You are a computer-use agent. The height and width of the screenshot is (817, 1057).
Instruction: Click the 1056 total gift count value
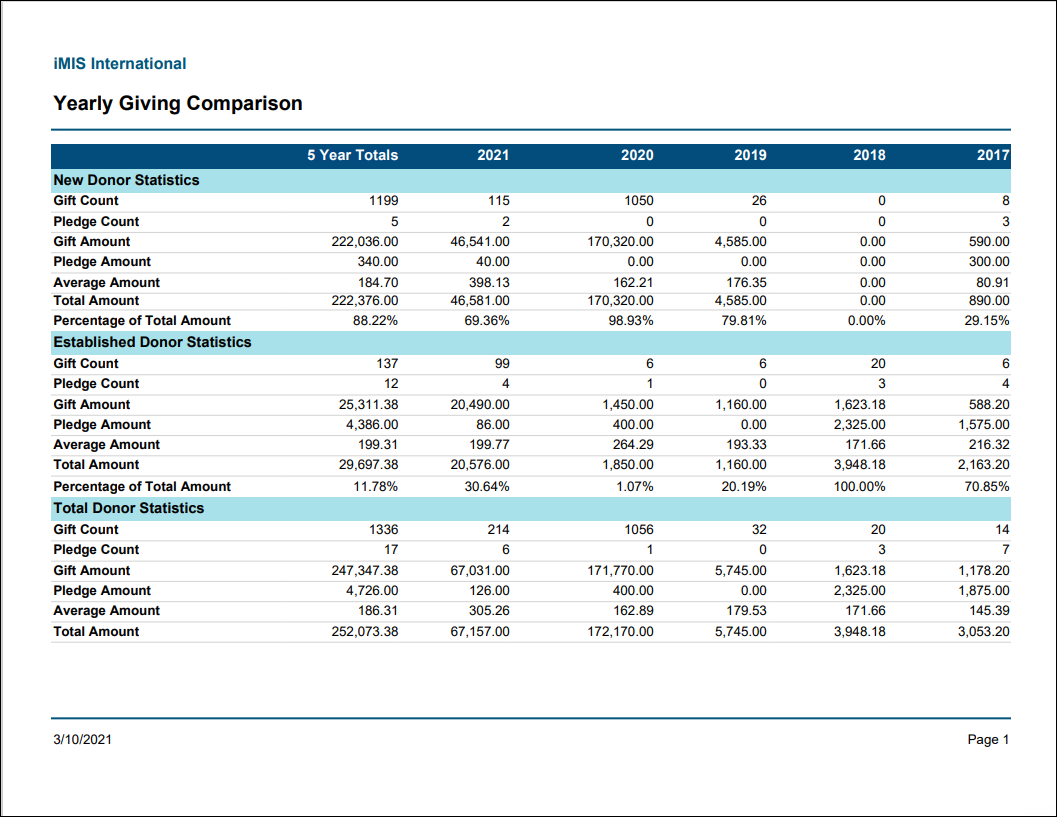(639, 529)
